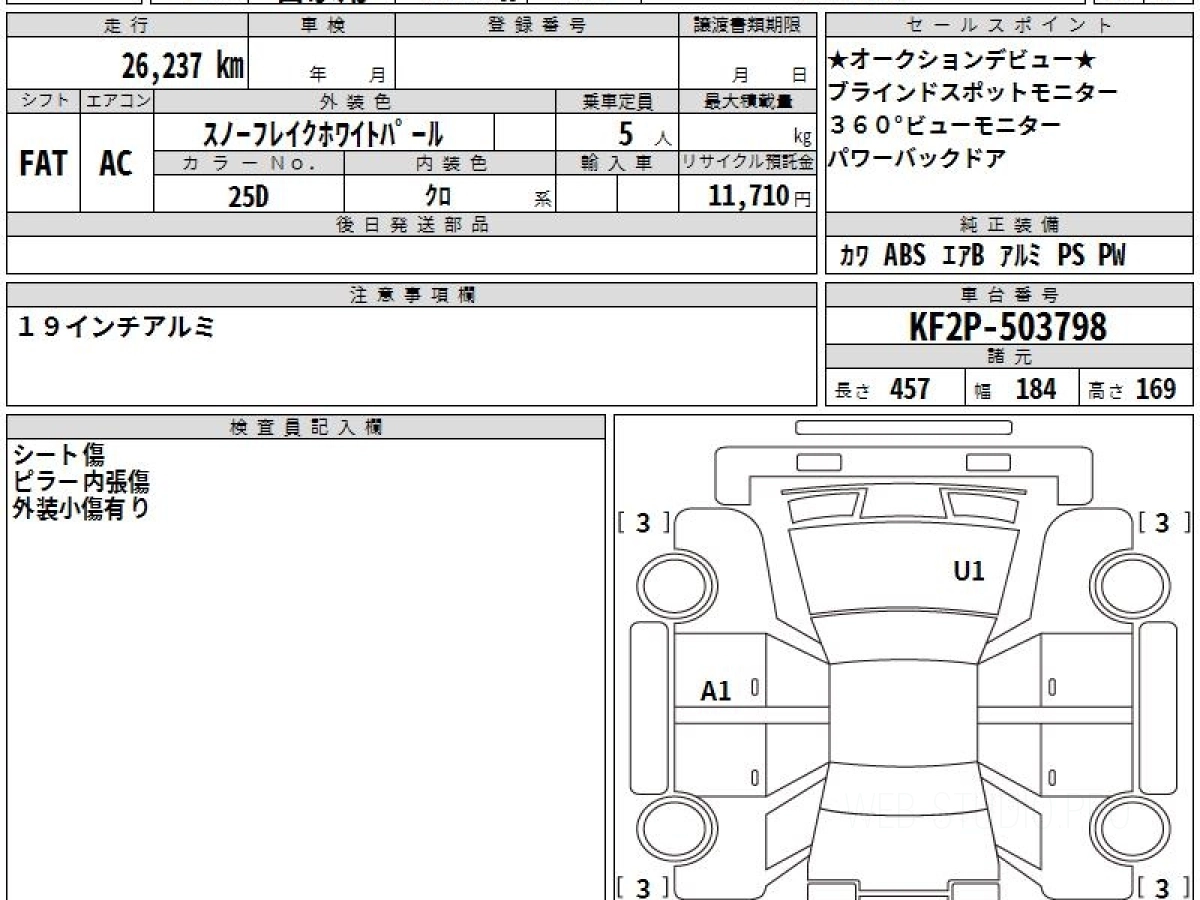
Task: Select chassis number KF2P-503798
Action: [x=1007, y=326]
